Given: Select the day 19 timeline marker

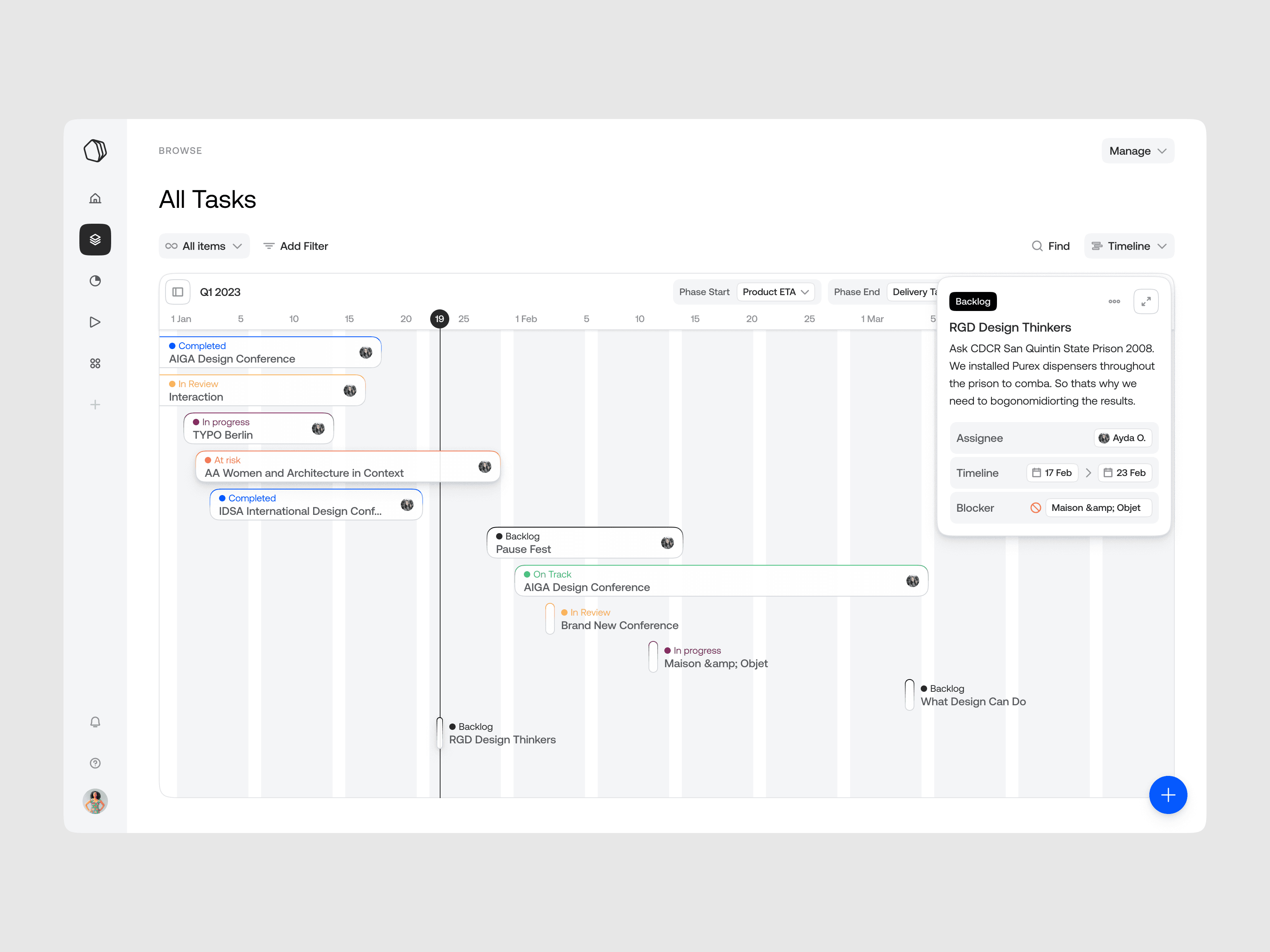Looking at the screenshot, I should coord(440,319).
